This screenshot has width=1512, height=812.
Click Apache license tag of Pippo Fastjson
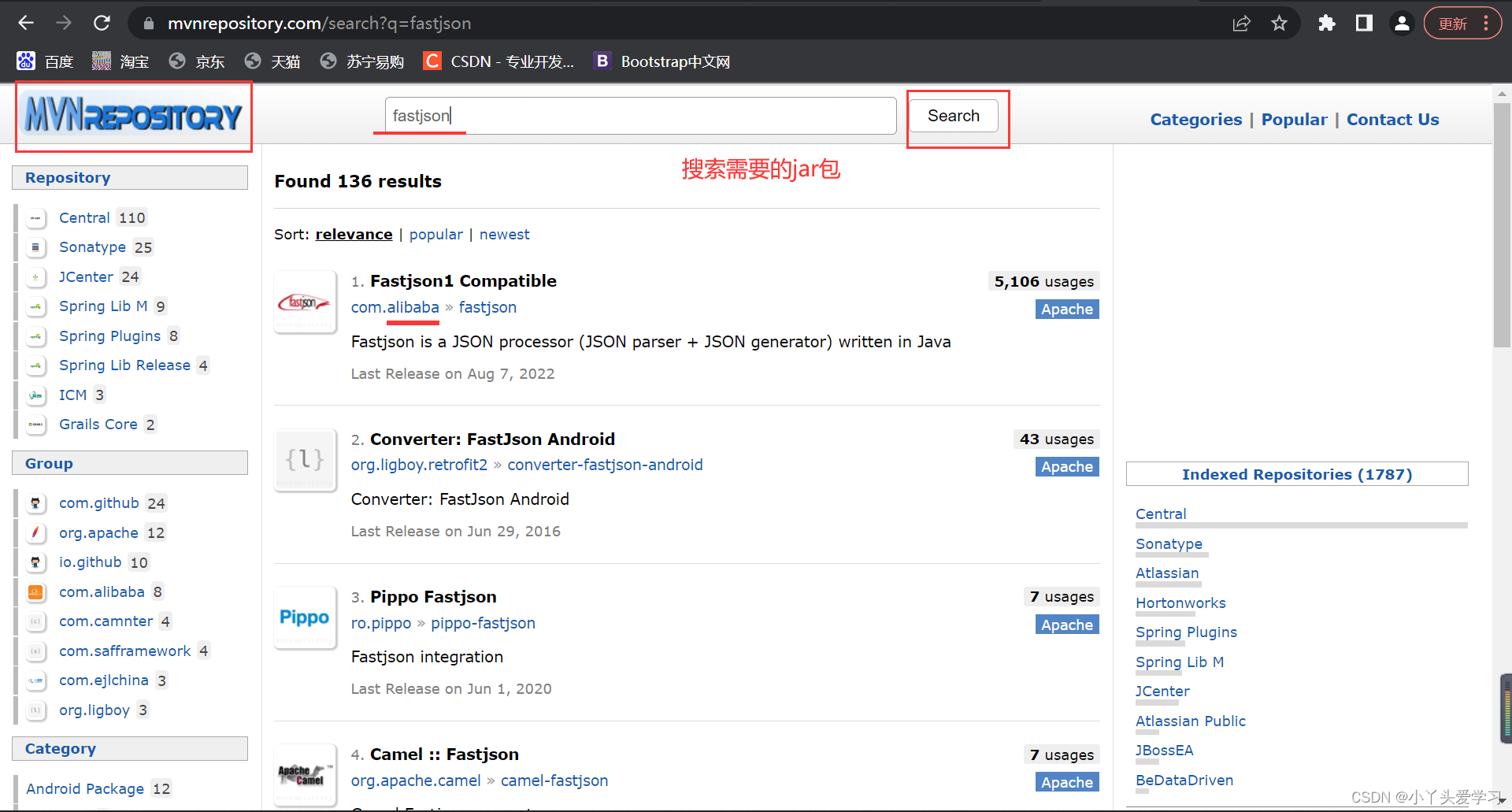pyautogui.click(x=1067, y=625)
